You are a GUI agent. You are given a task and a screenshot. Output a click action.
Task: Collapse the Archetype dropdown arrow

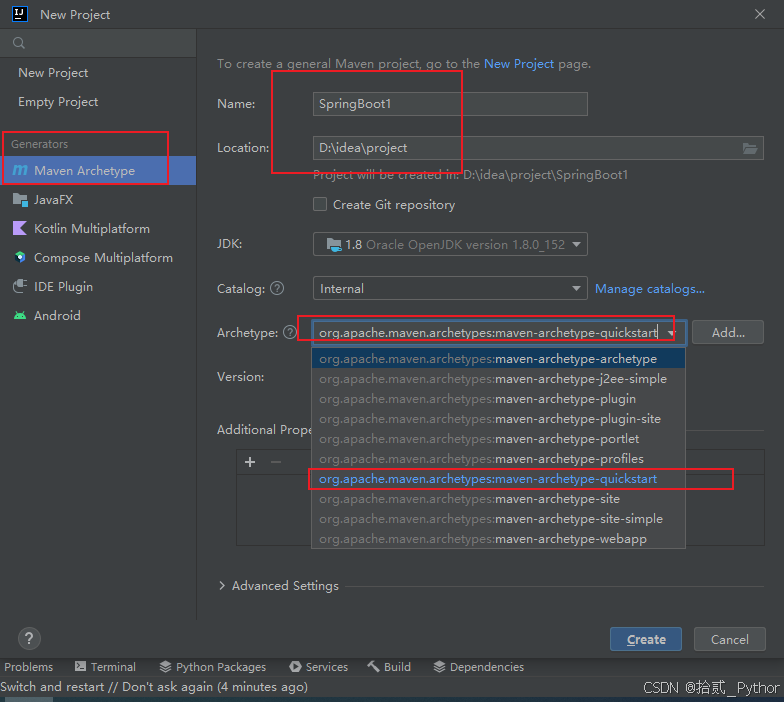672,333
